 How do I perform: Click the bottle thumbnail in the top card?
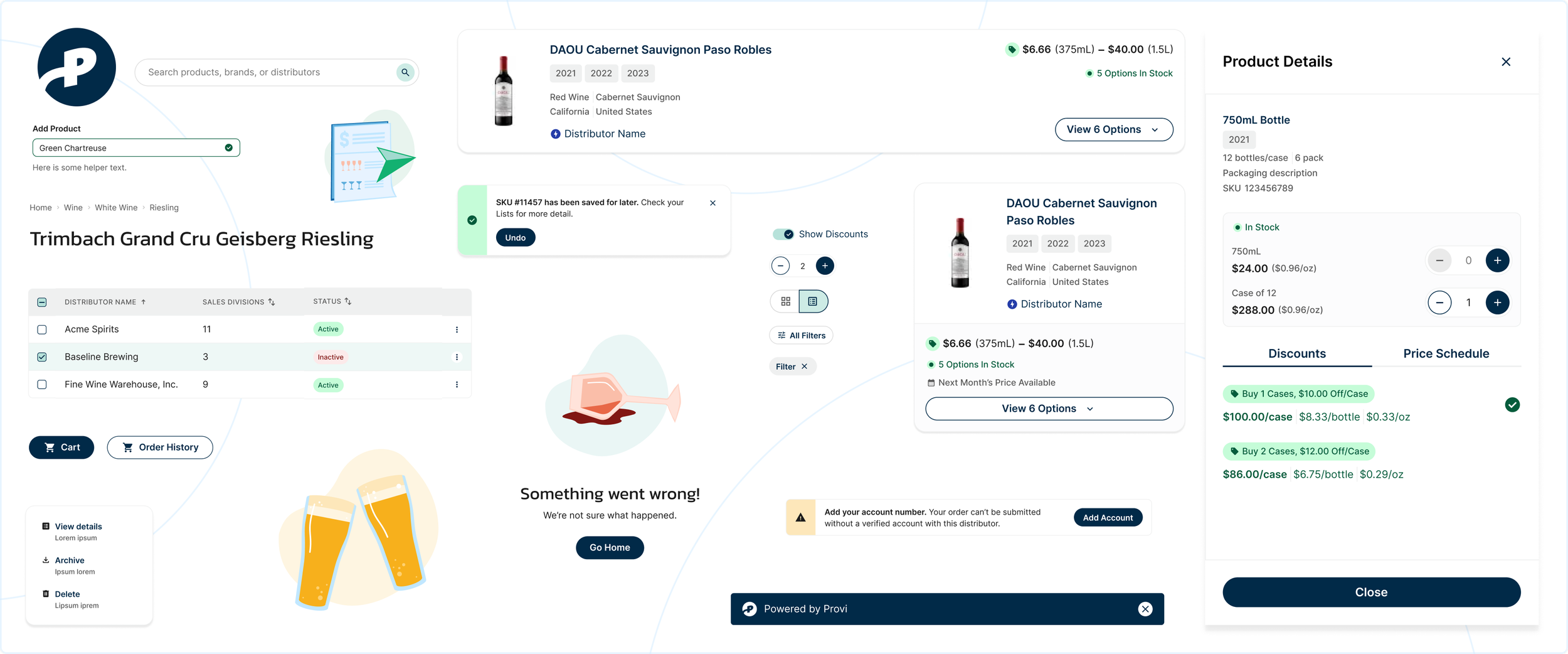point(504,91)
